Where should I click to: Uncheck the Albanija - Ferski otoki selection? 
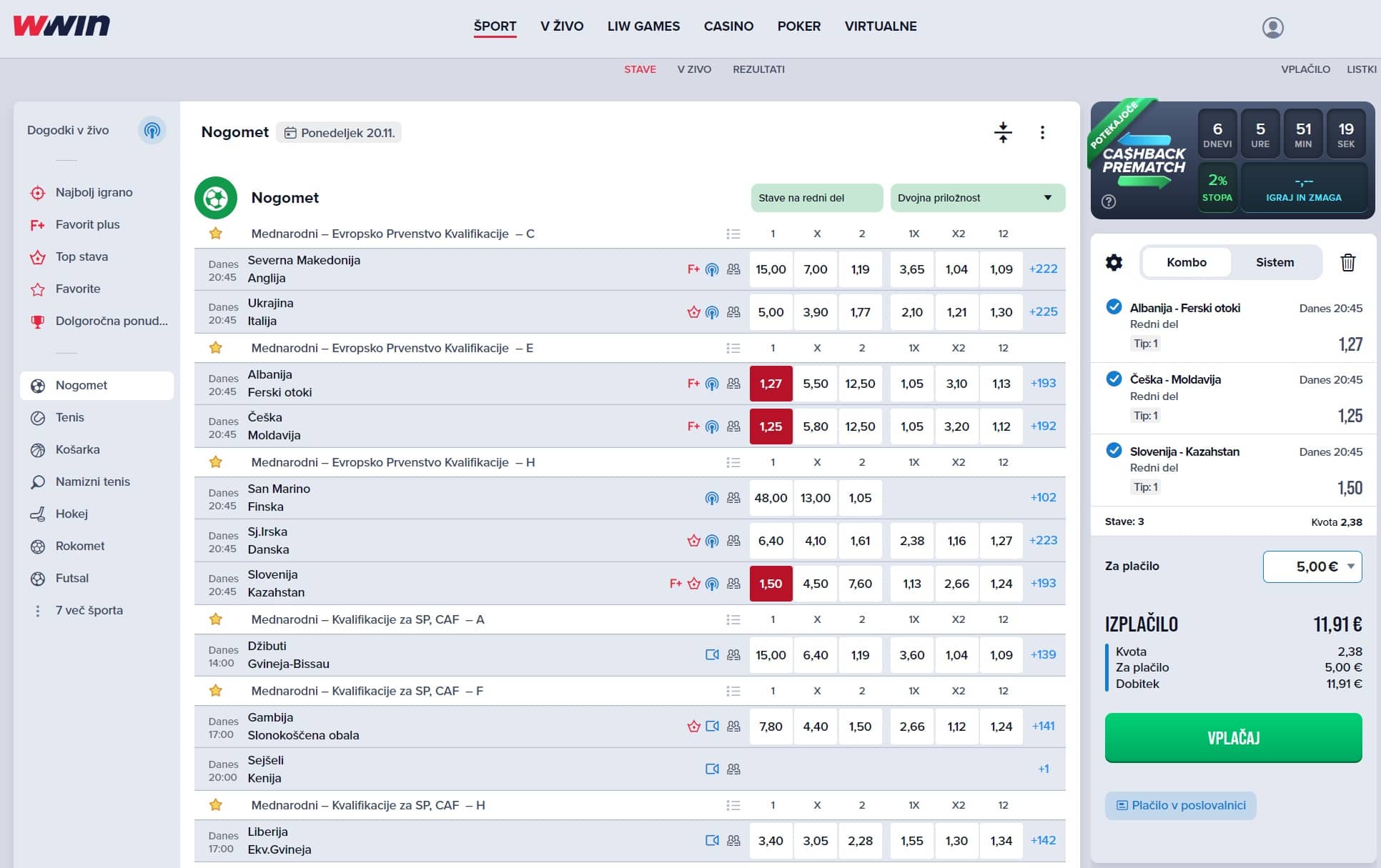point(1114,307)
